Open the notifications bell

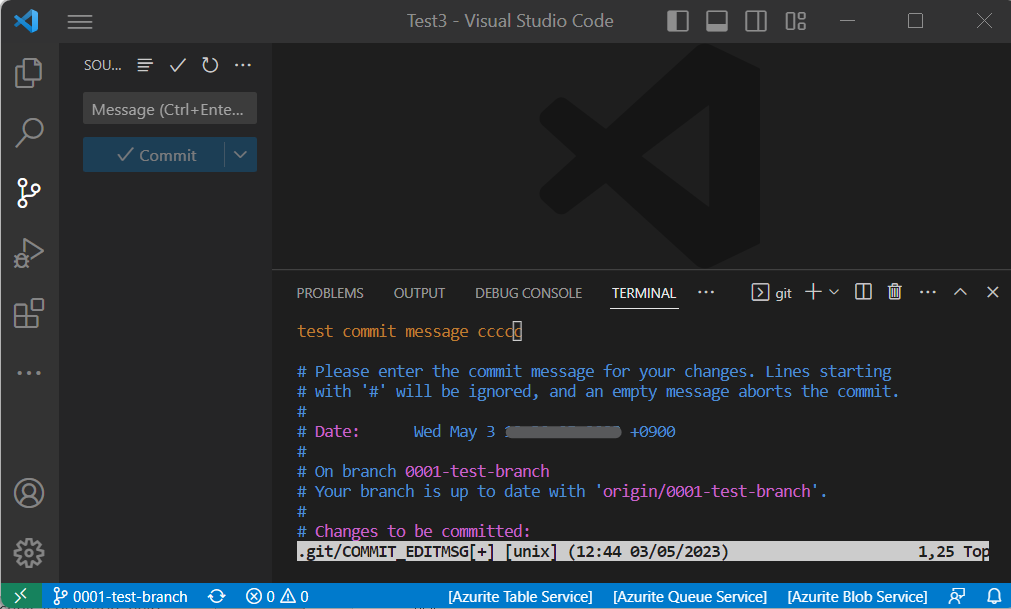[x=994, y=597]
